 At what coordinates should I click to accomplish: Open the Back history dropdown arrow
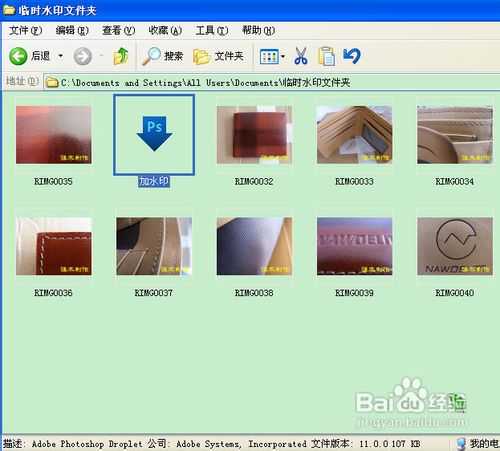click(61, 56)
